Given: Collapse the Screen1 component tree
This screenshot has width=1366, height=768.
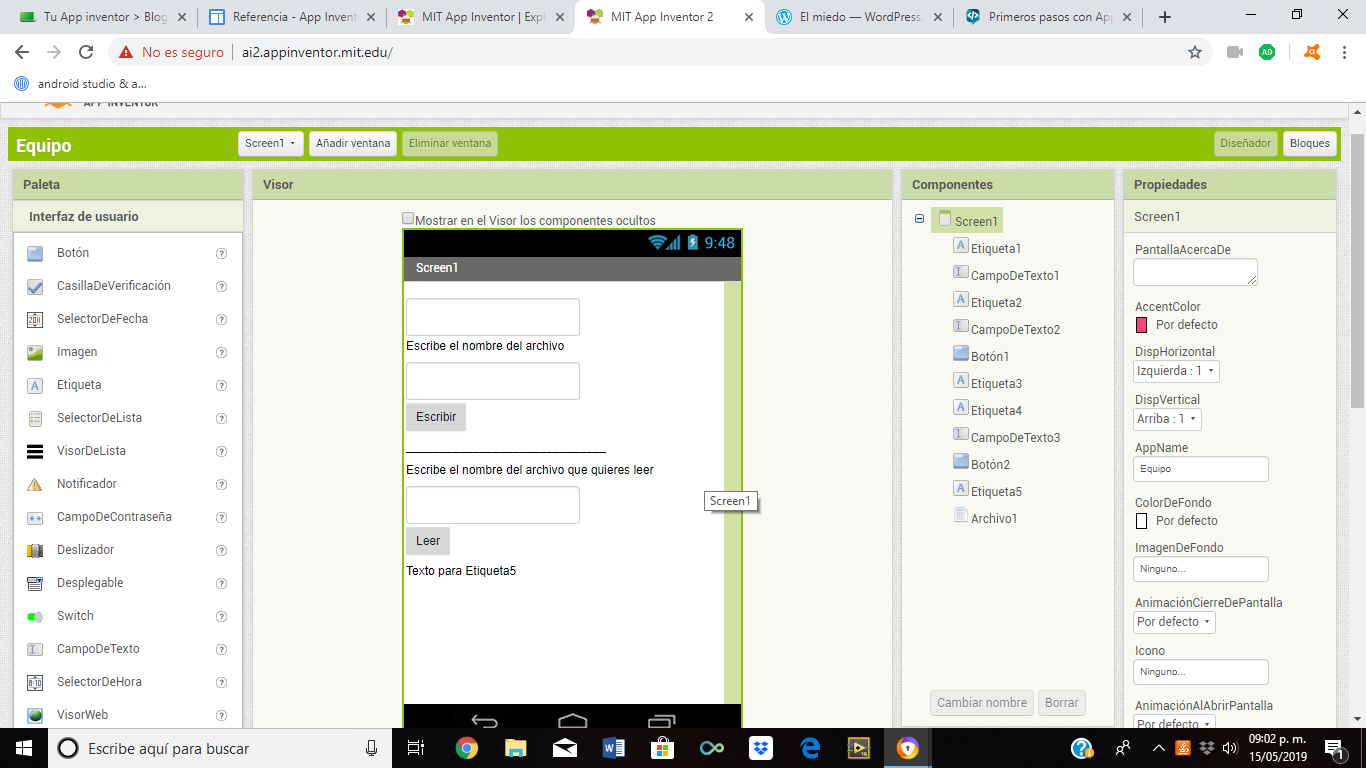Looking at the screenshot, I should [x=919, y=219].
